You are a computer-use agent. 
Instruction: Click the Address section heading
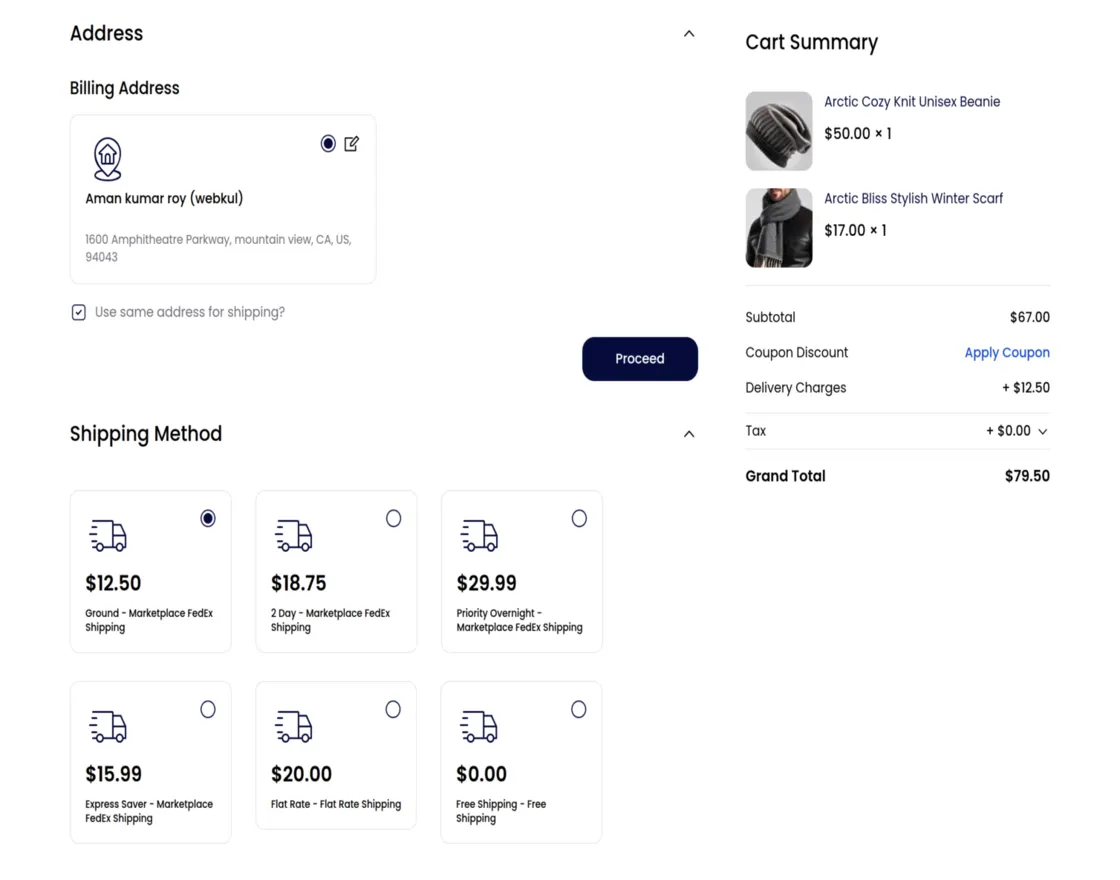(x=106, y=34)
